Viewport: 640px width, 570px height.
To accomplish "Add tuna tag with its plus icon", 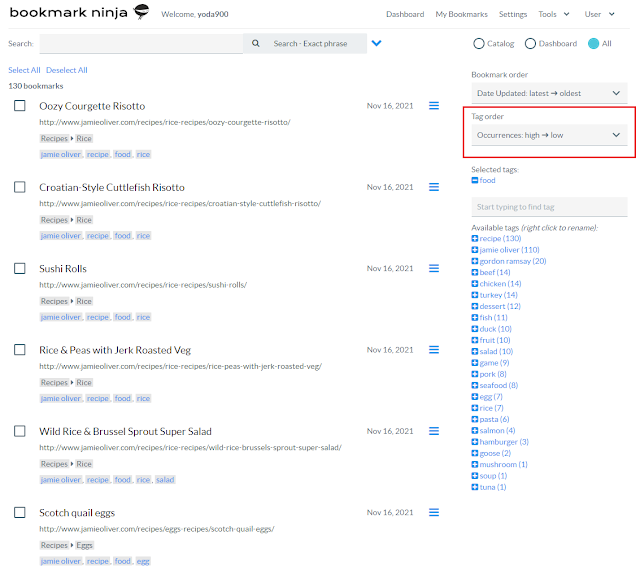I will coord(475,487).
